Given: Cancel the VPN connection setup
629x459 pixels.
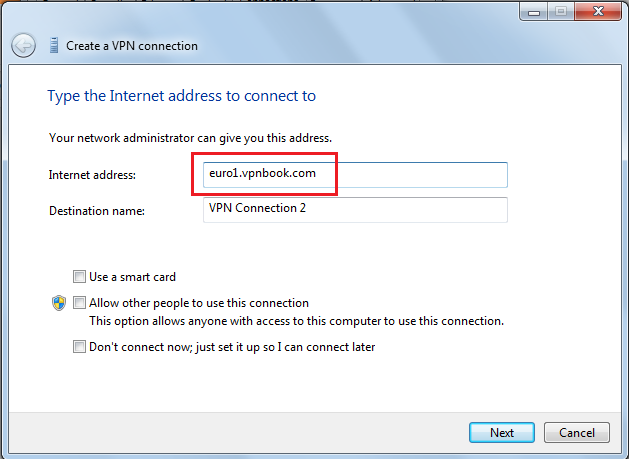Looking at the screenshot, I should (x=577, y=433).
